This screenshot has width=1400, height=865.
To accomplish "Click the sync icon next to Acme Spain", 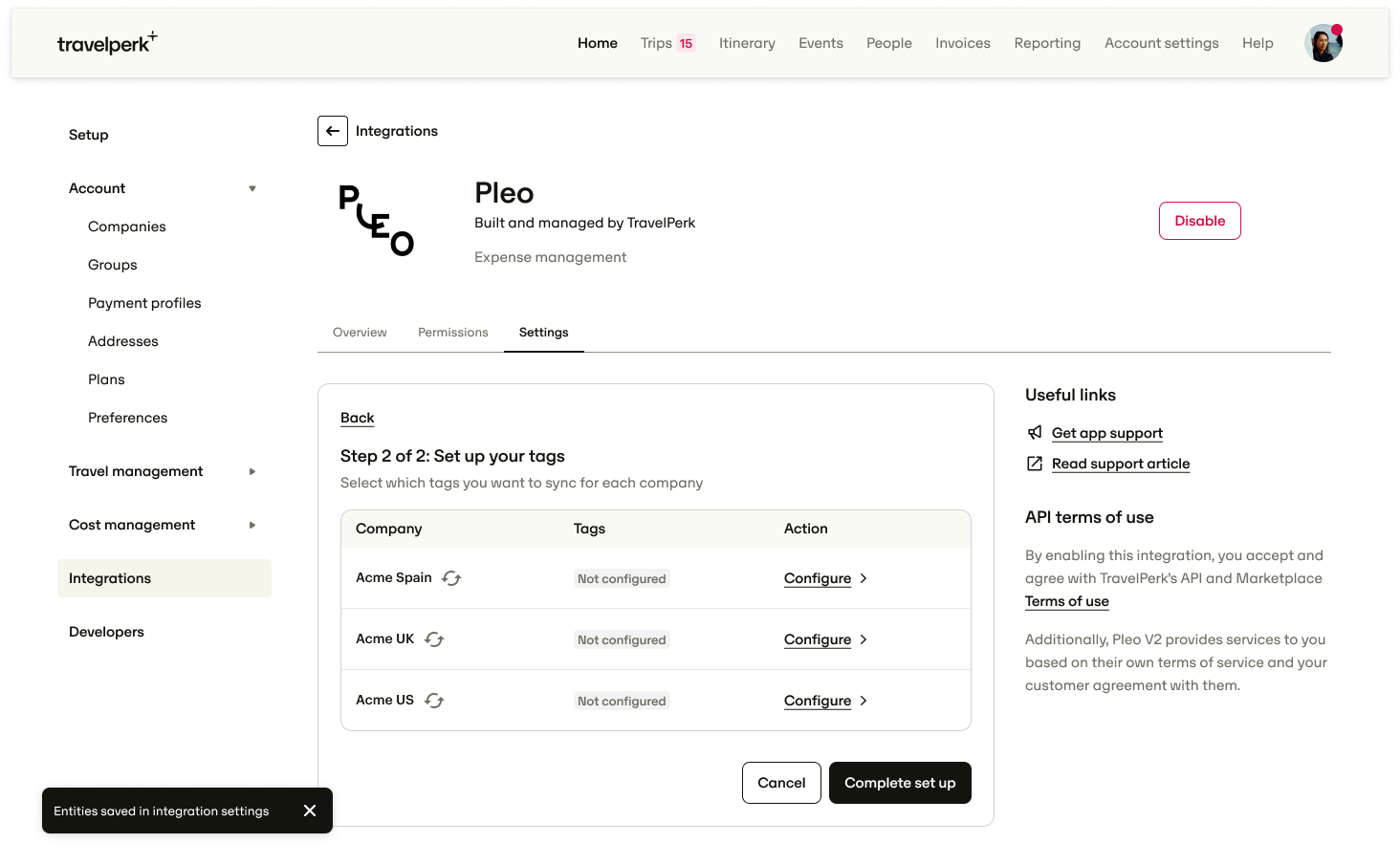I will tap(451, 578).
